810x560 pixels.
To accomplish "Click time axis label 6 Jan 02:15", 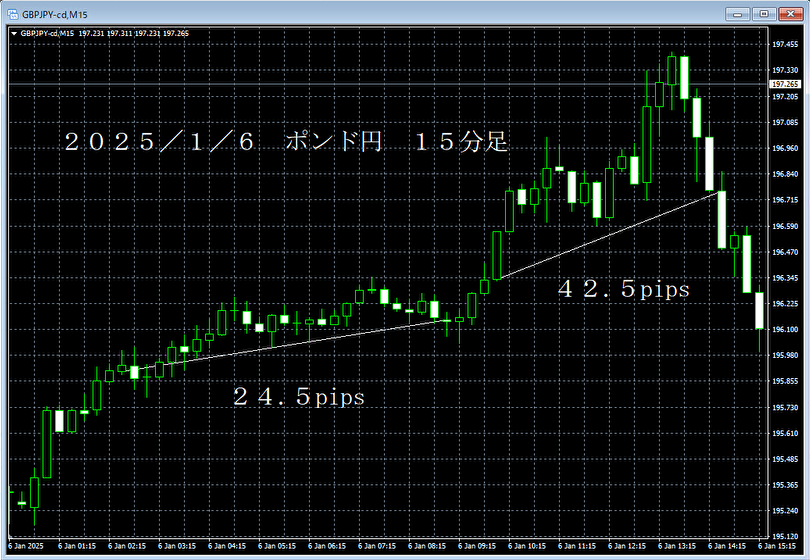I will click(127, 546).
